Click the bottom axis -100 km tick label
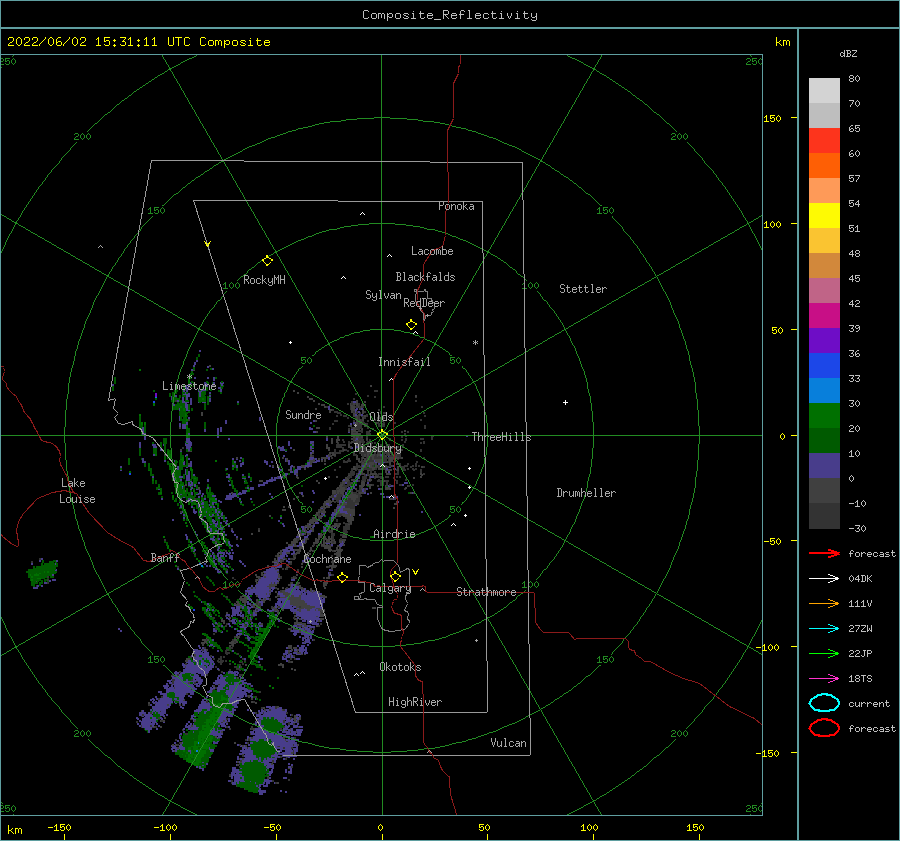 tap(165, 827)
